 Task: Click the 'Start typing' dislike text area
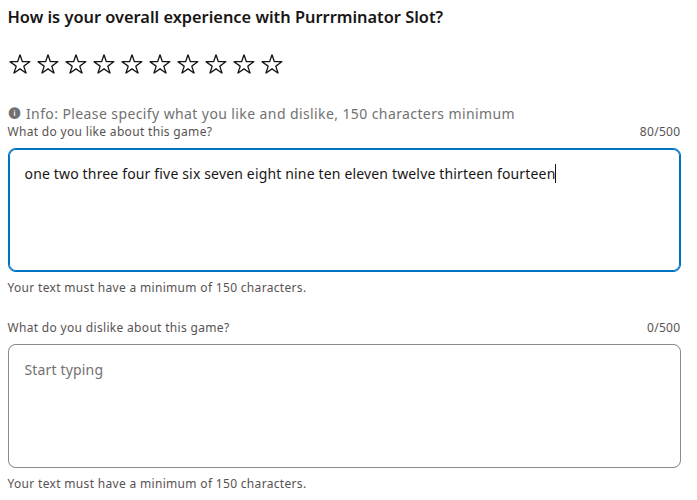click(x=344, y=405)
